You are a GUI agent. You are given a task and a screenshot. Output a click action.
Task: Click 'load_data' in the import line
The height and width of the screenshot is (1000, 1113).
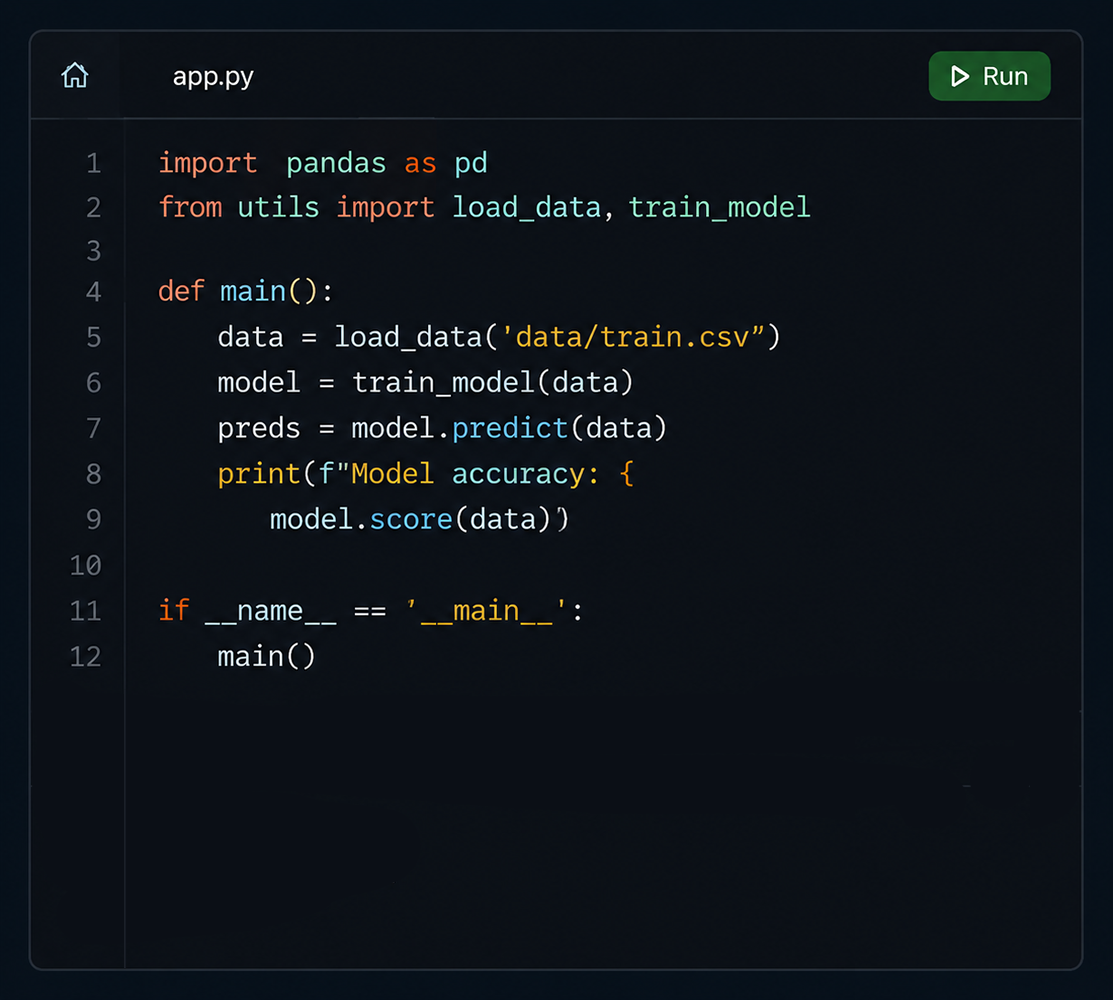527,207
